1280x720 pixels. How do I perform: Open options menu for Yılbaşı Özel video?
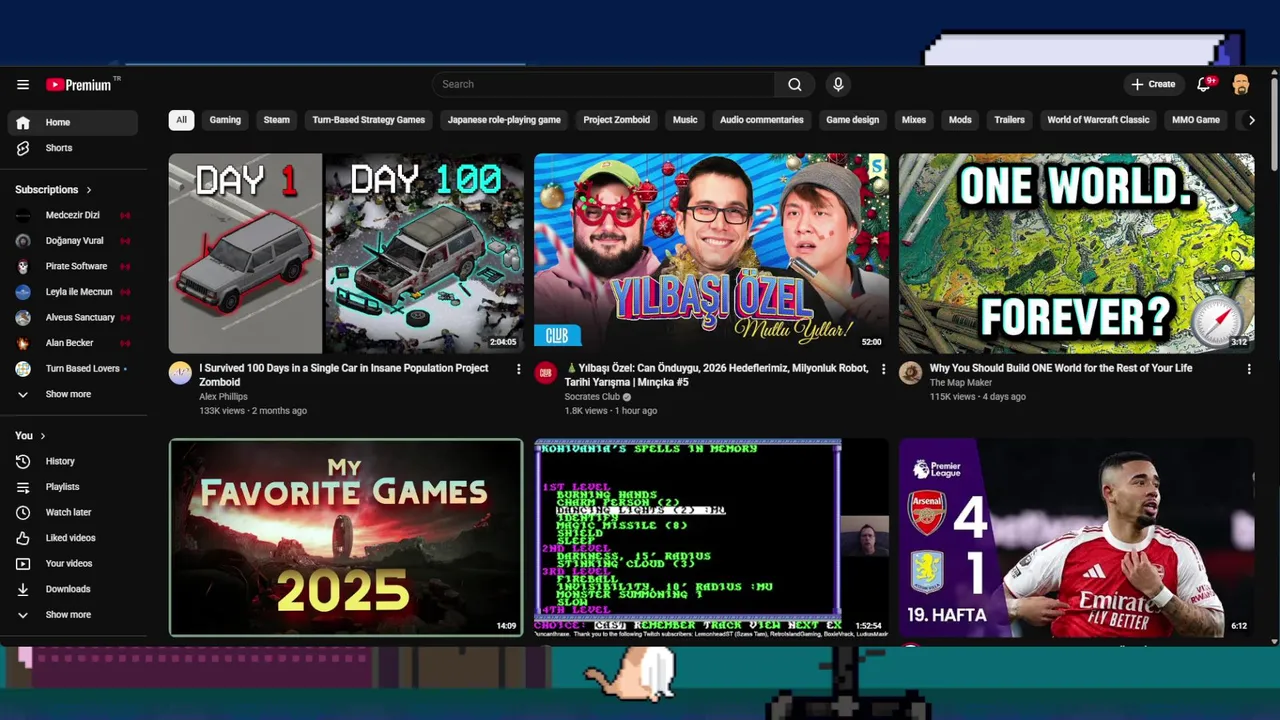(x=883, y=369)
